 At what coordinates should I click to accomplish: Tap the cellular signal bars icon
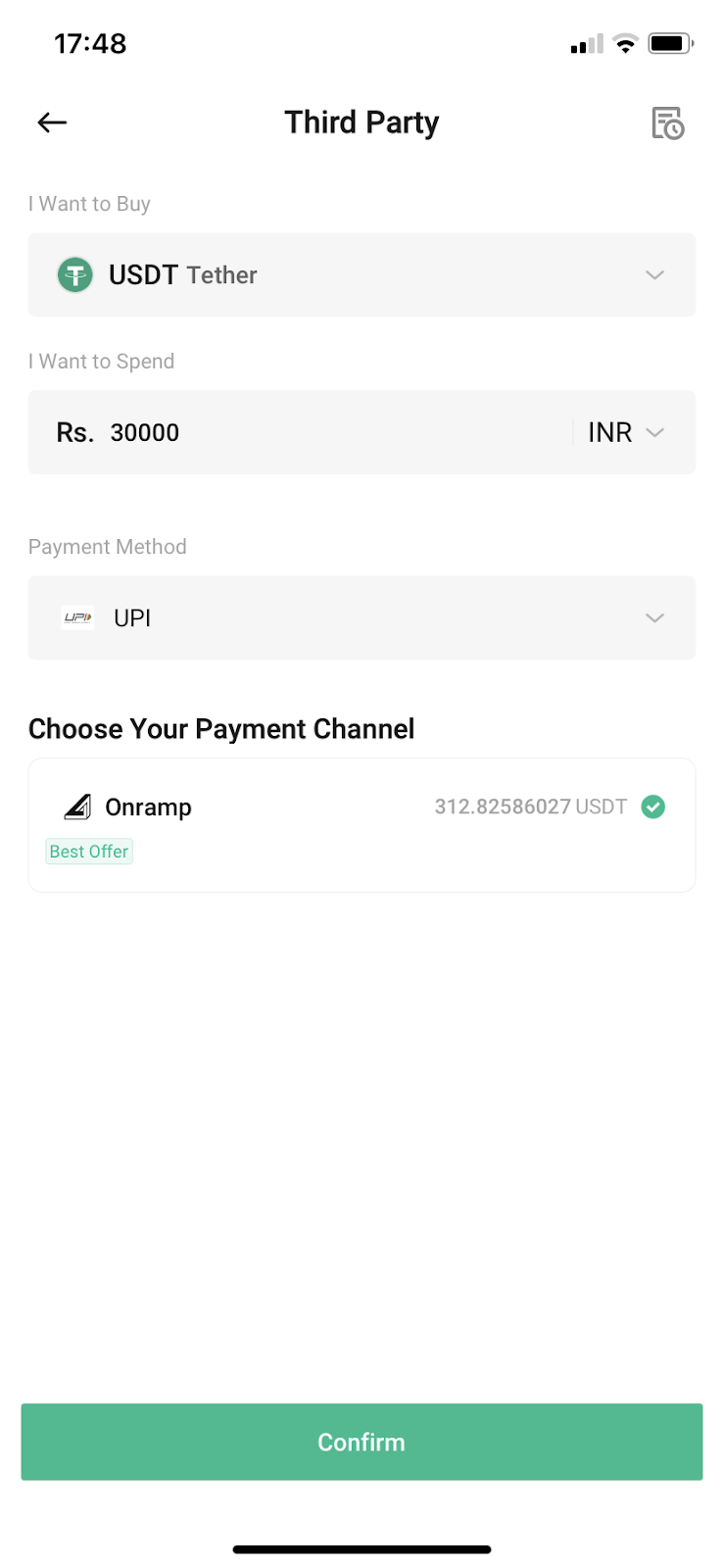pyautogui.click(x=587, y=45)
